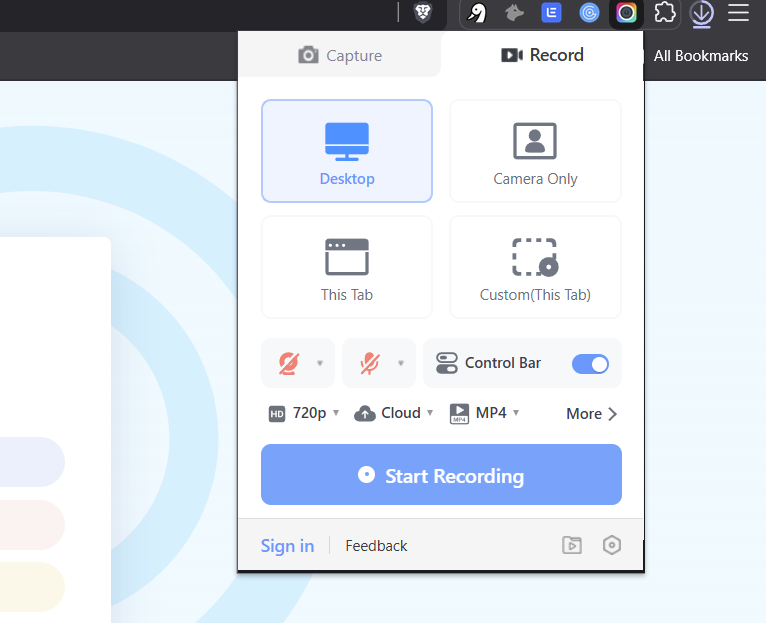This screenshot has height=623, width=766.
Task: Unmute the crossed-out microphone icon
Action: pos(370,363)
